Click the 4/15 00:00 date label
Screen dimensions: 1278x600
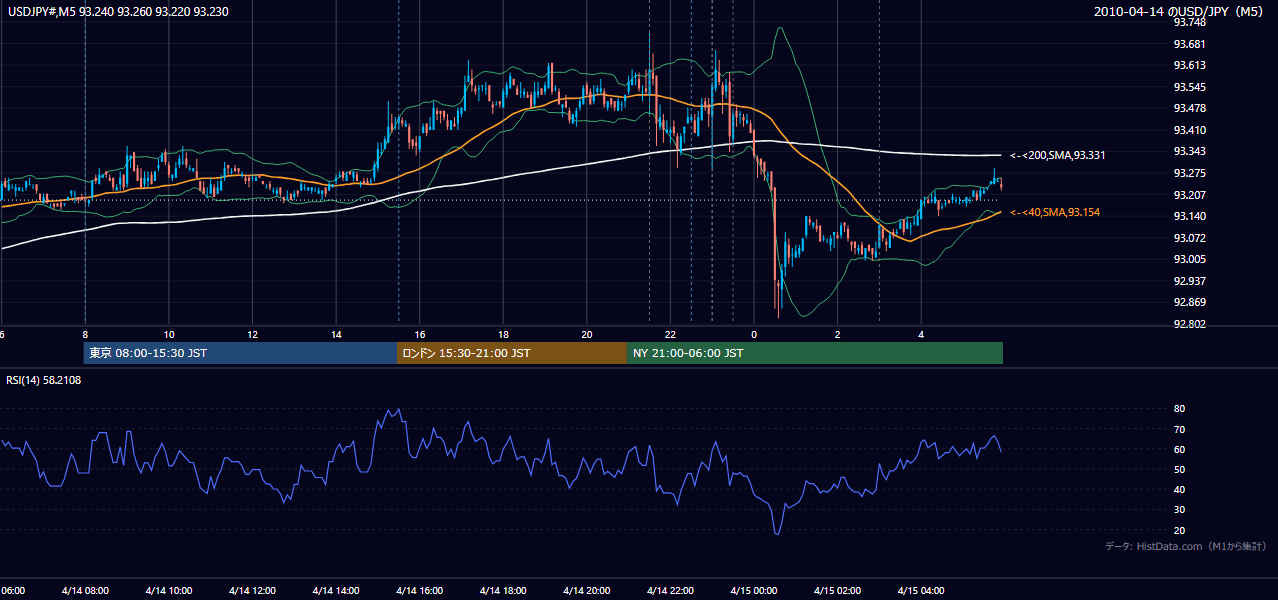[x=754, y=590]
